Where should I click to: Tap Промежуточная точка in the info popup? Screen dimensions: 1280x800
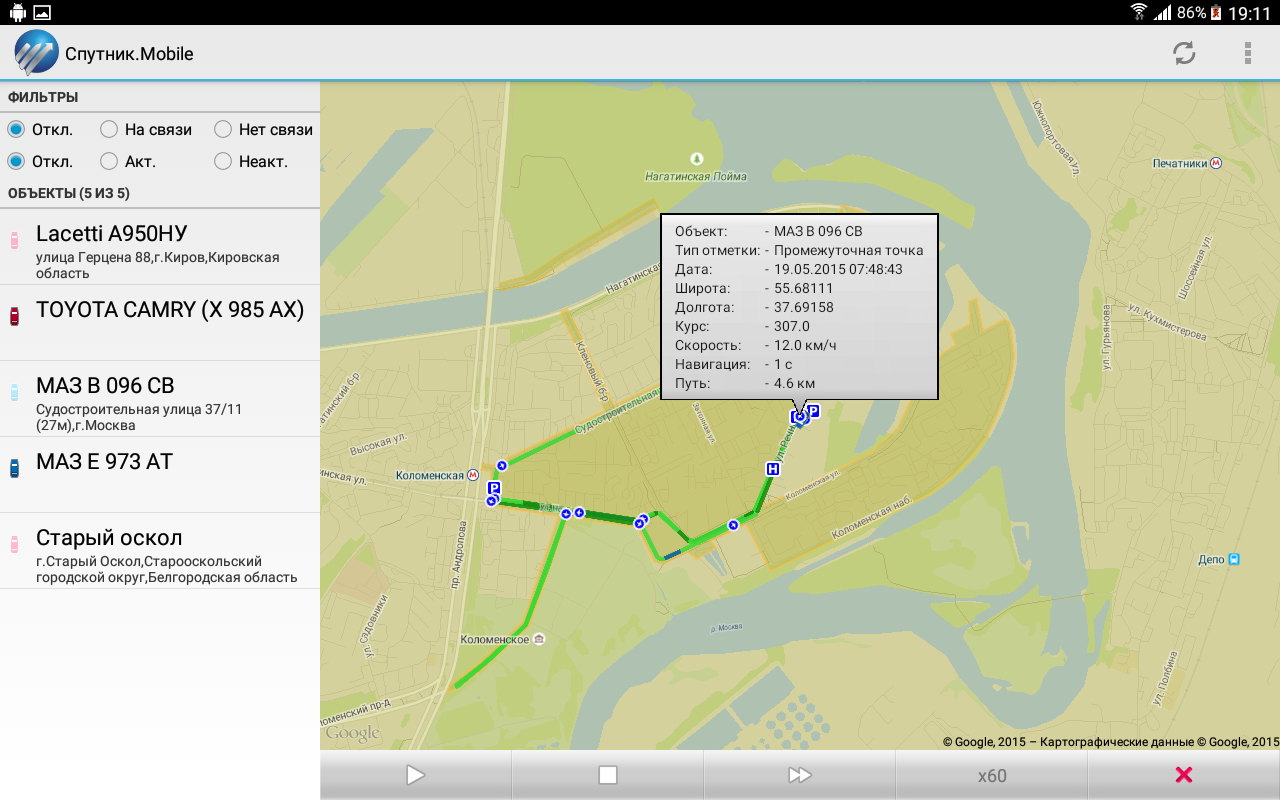pyautogui.click(x=849, y=250)
